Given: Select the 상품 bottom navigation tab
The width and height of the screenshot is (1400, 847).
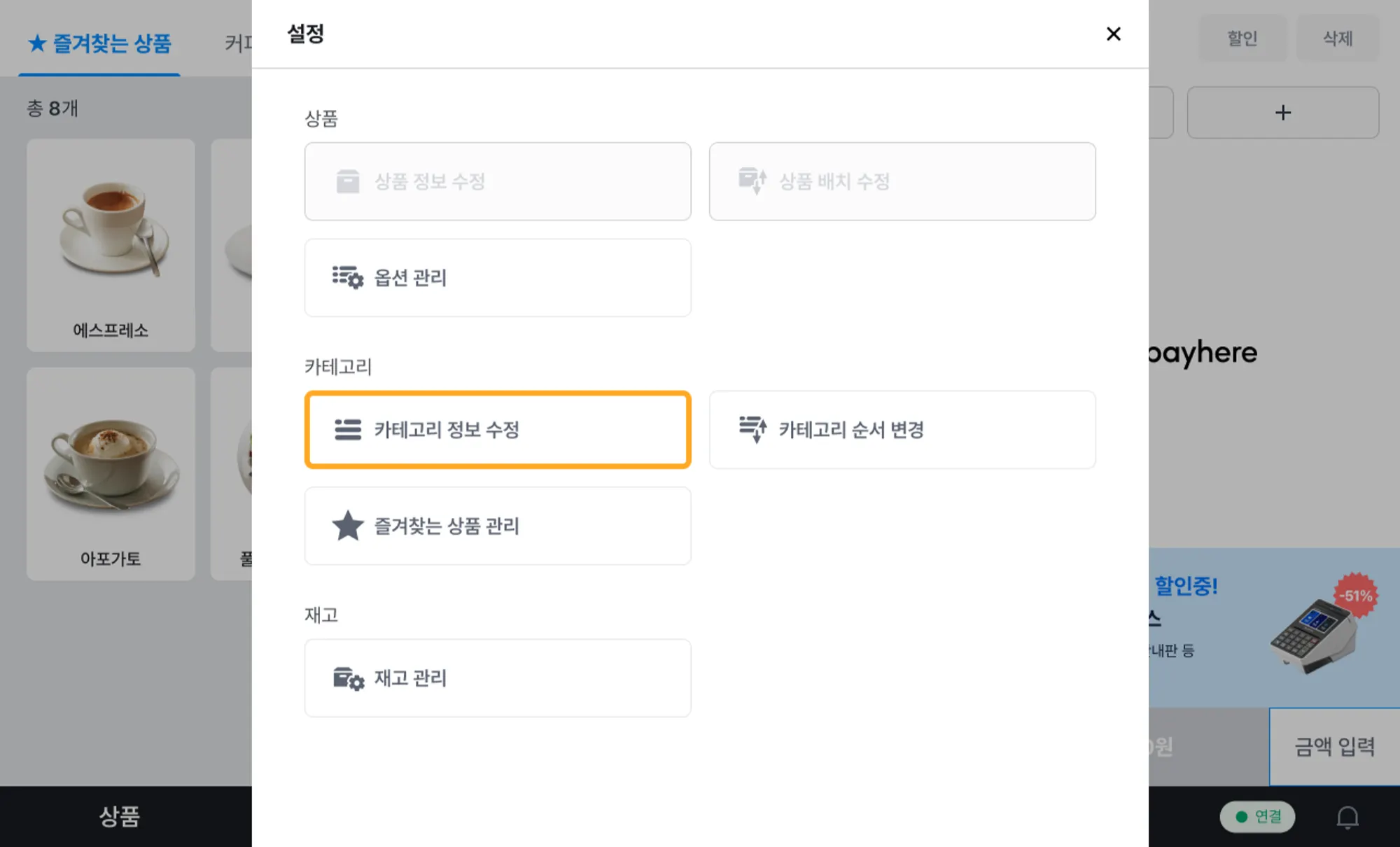Looking at the screenshot, I should click(x=119, y=816).
